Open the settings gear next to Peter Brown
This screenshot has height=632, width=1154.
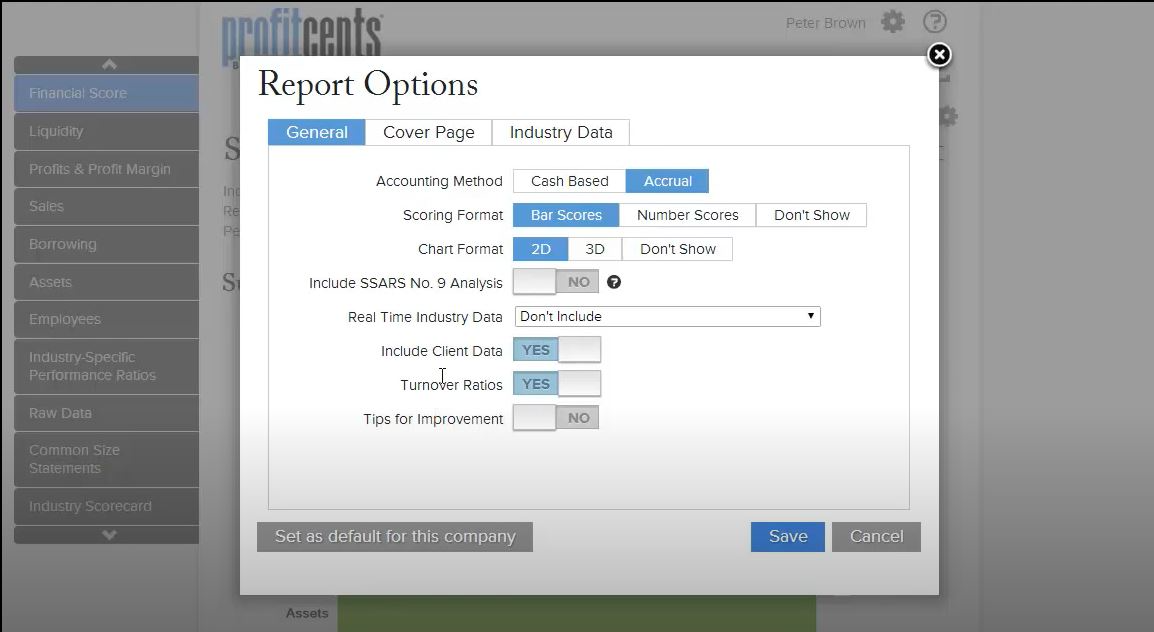[892, 21]
